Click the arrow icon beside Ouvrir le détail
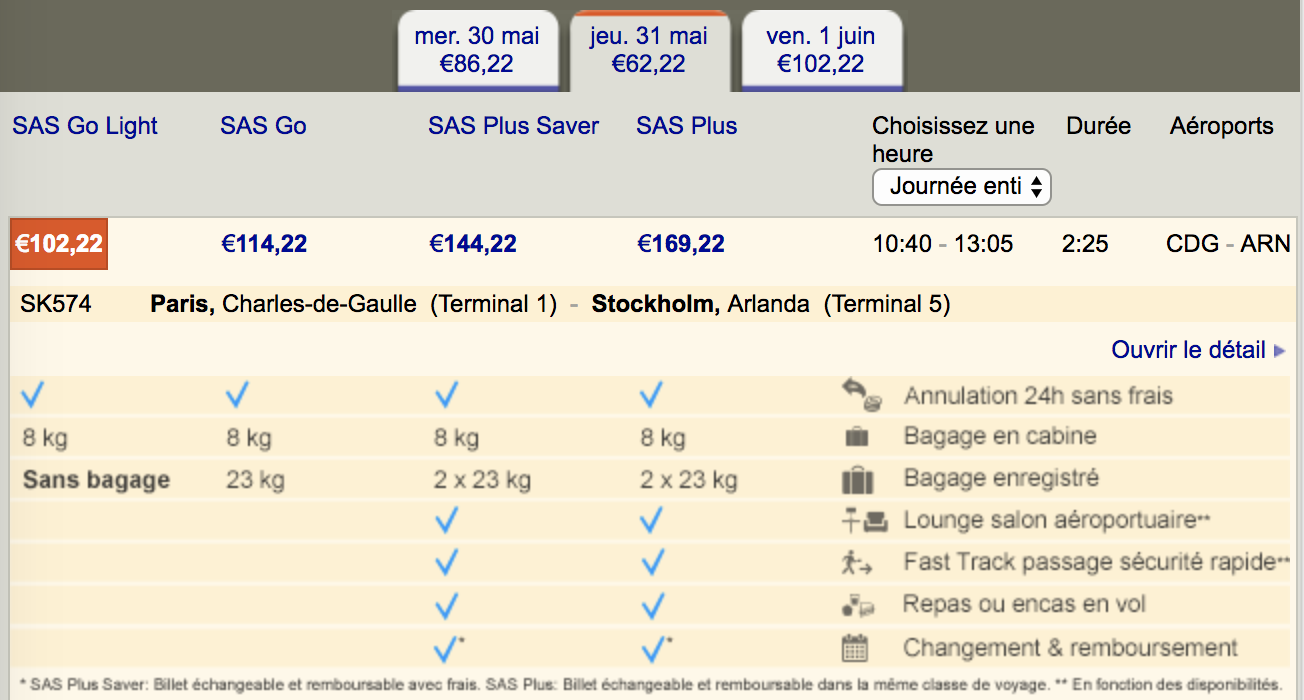Screen dimensions: 1304x700 click(1279, 351)
